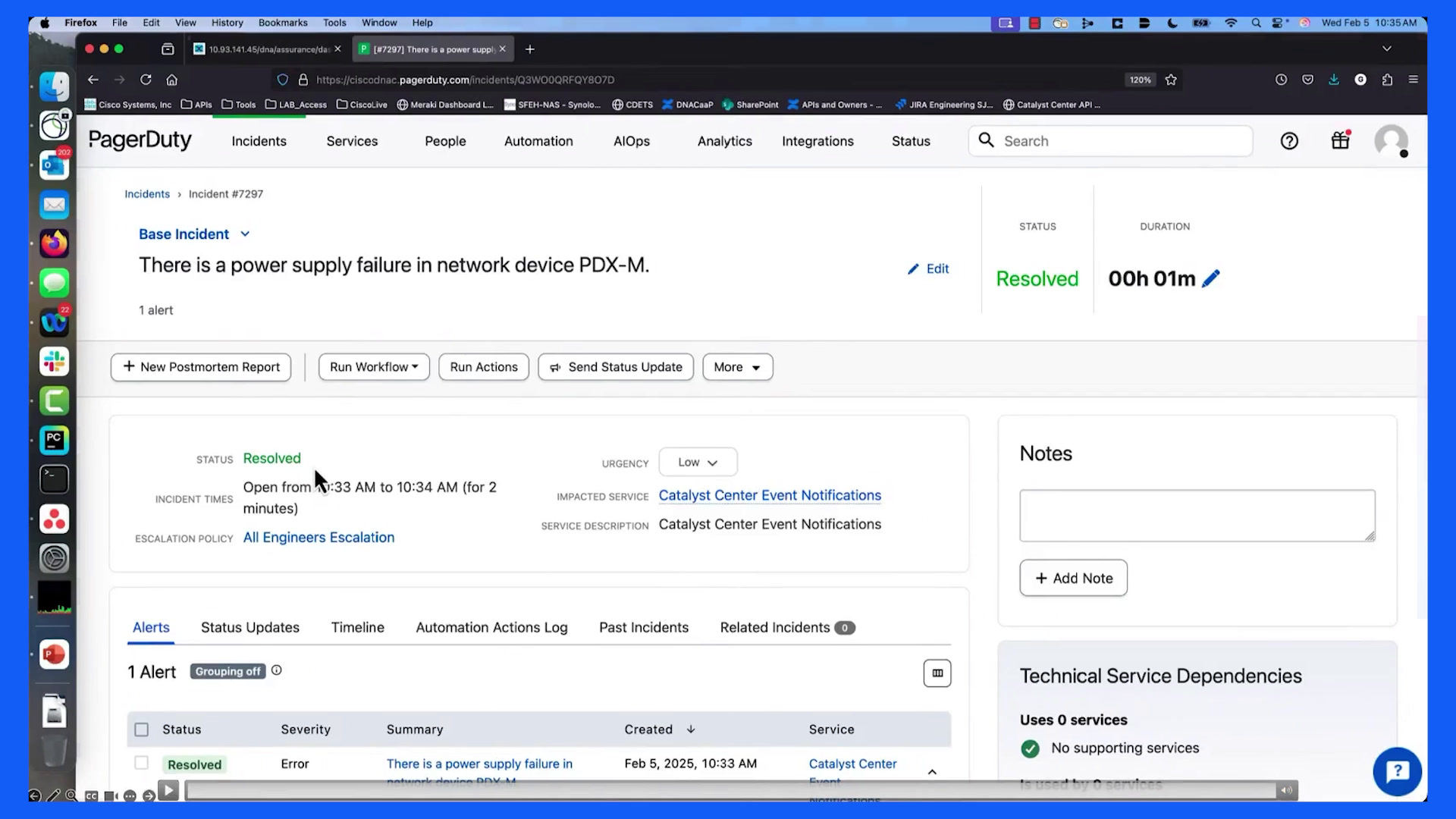Click the user profile avatar icon
Image resolution: width=1456 pixels, height=819 pixels.
[1391, 141]
